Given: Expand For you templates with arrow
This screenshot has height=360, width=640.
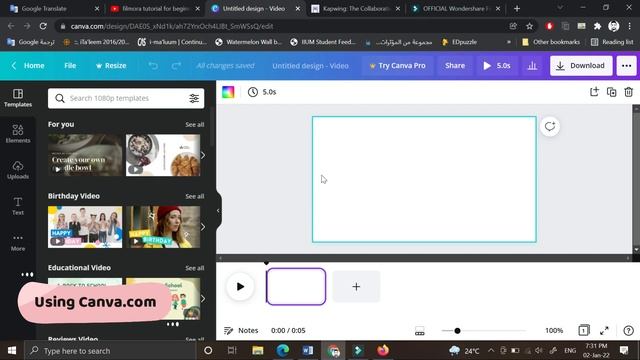Looking at the screenshot, I should [x=203, y=155].
